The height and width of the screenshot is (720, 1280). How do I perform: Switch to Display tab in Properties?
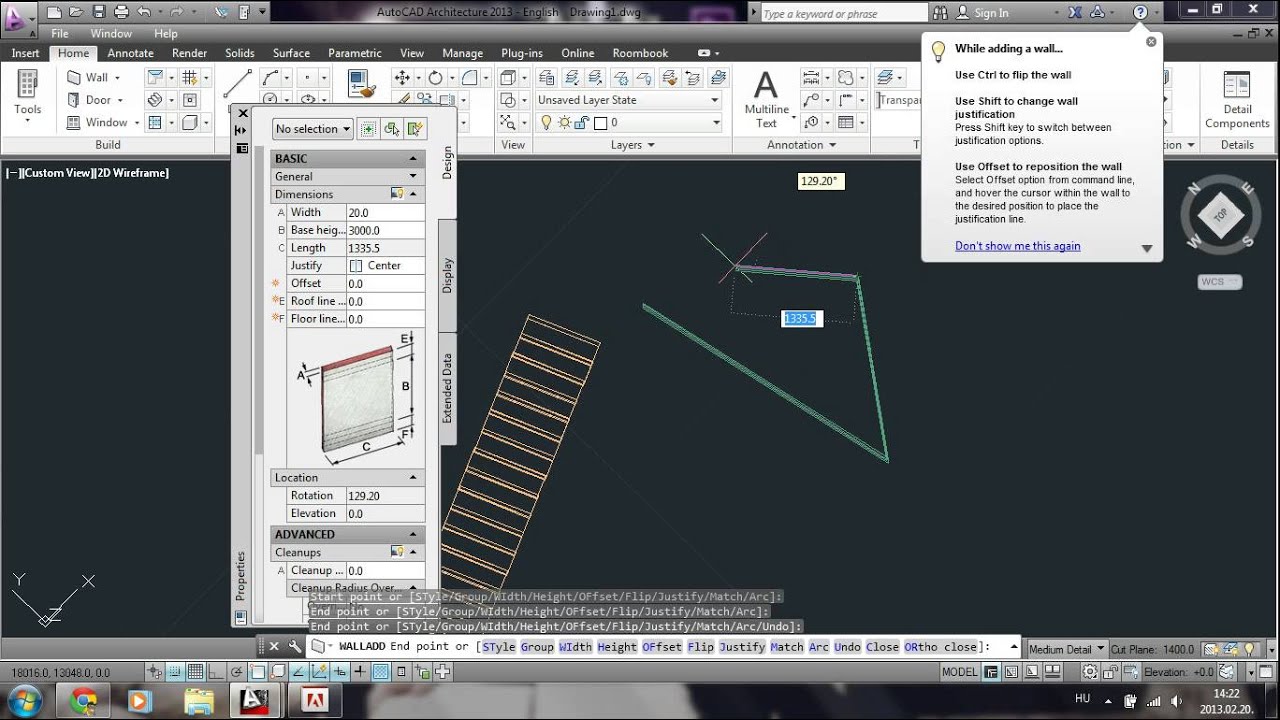pyautogui.click(x=447, y=276)
